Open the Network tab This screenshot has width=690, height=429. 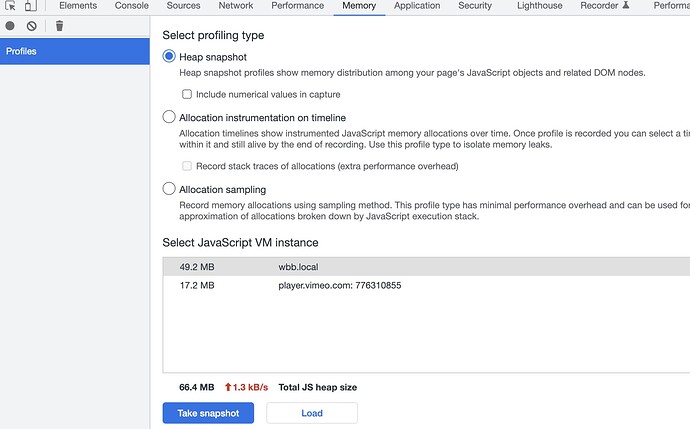236,6
